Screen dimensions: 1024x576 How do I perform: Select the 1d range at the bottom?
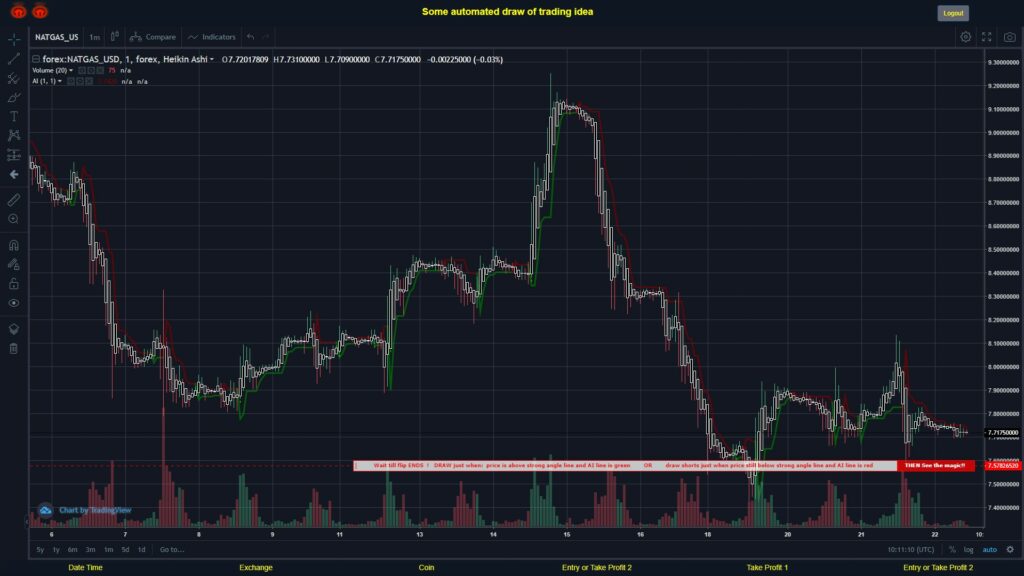(x=140, y=549)
